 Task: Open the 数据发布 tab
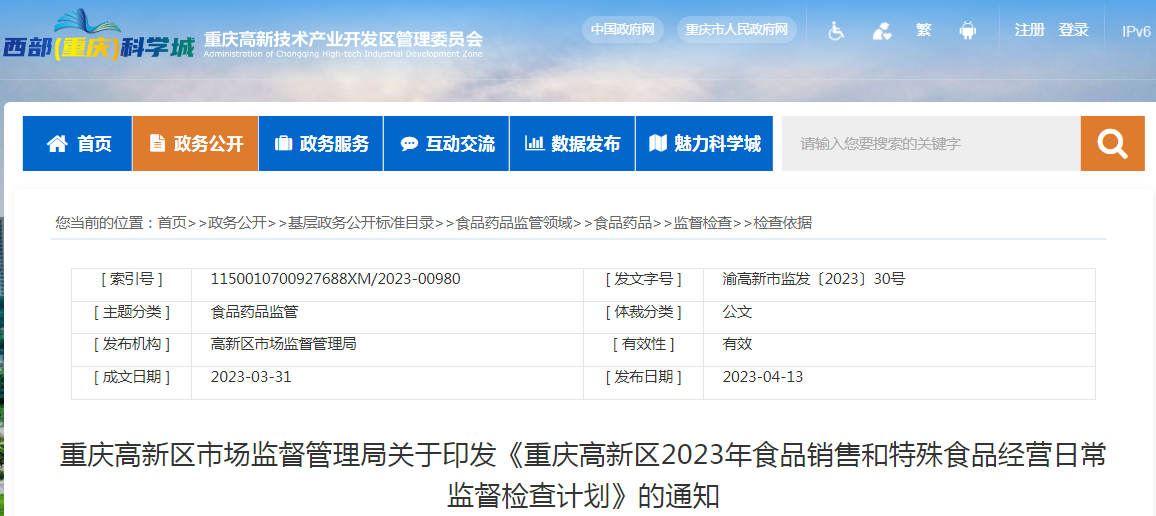coord(572,144)
